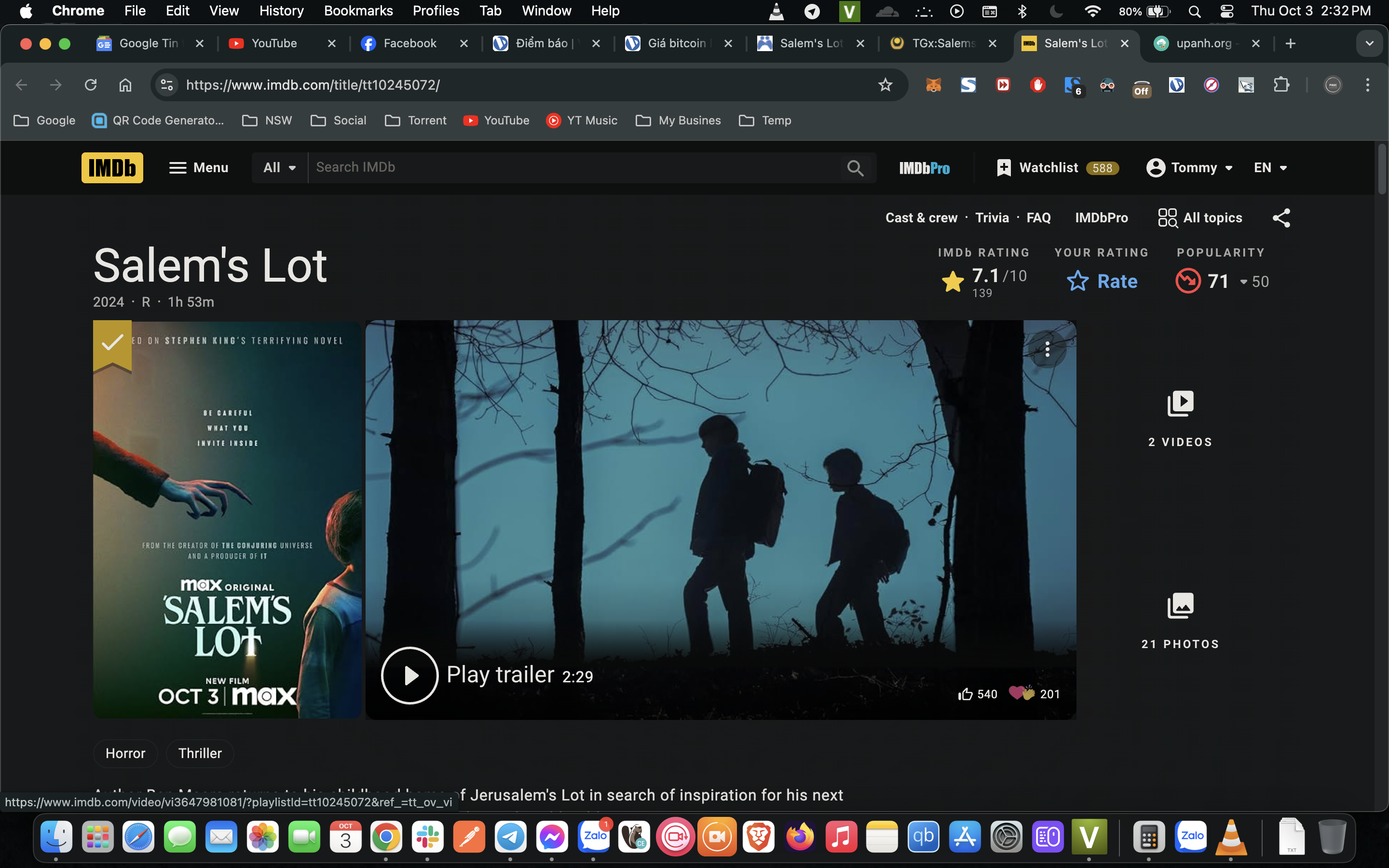The image size is (1389, 868).
Task: Open the IMDbPro text link near FAQ
Action: 1102,218
